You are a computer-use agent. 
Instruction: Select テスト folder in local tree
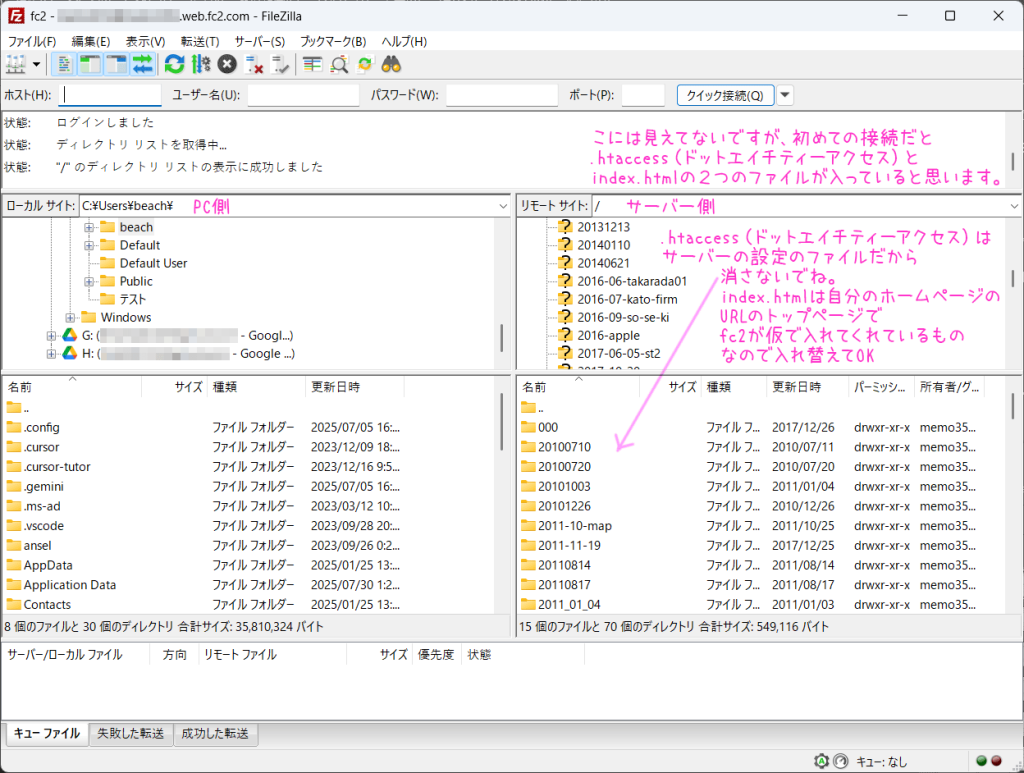click(x=133, y=299)
